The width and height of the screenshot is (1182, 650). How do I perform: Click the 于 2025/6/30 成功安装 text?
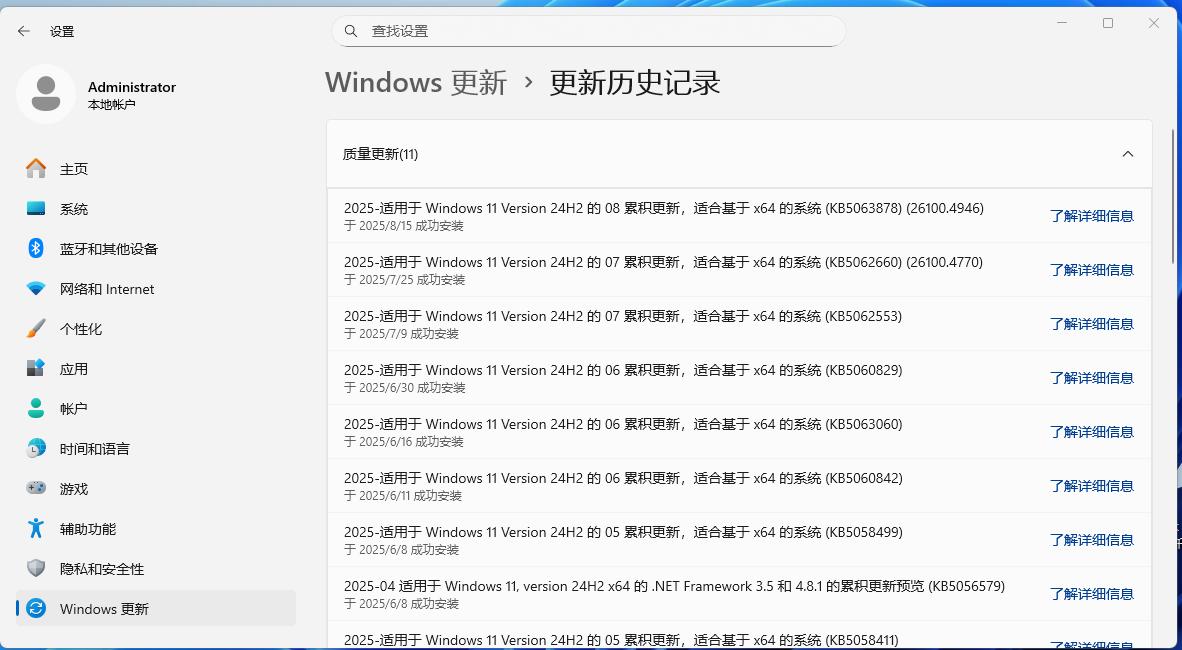(405, 388)
